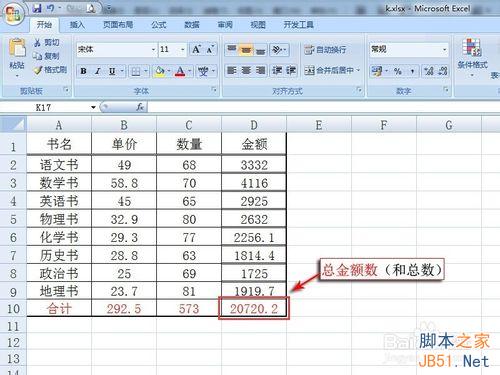
Task: Open the phonetic guide (文) button
Action: point(203,71)
